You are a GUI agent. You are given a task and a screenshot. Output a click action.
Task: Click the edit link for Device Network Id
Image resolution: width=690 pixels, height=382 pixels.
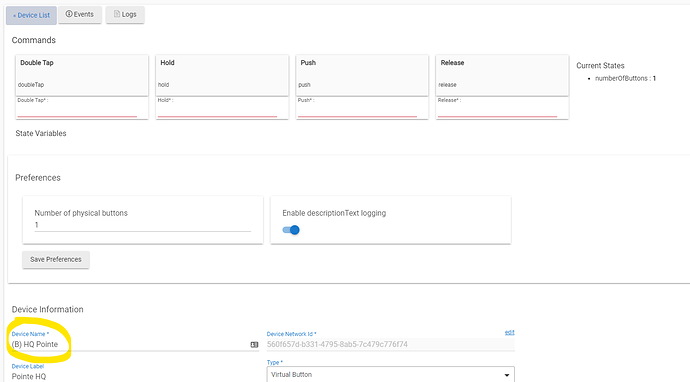click(x=510, y=332)
